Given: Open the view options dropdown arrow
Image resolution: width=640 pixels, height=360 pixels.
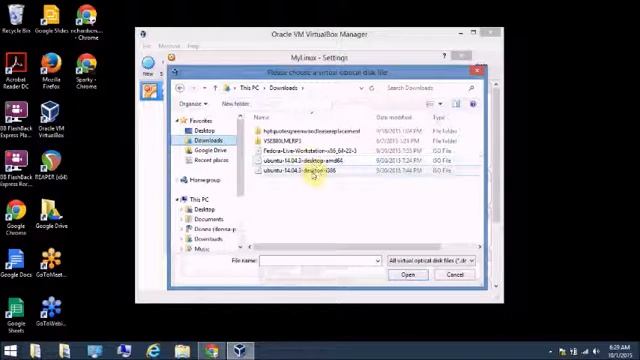Looking at the screenshot, I should [x=440, y=104].
